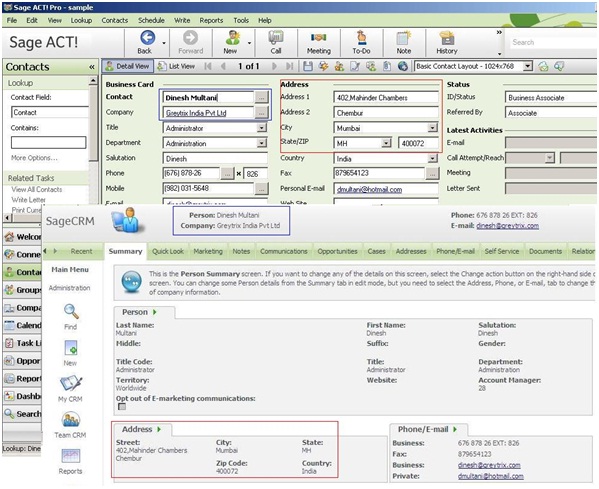Open Team CRM in SageCRM sidebar
The height and width of the screenshot is (489, 599).
click(x=71, y=419)
